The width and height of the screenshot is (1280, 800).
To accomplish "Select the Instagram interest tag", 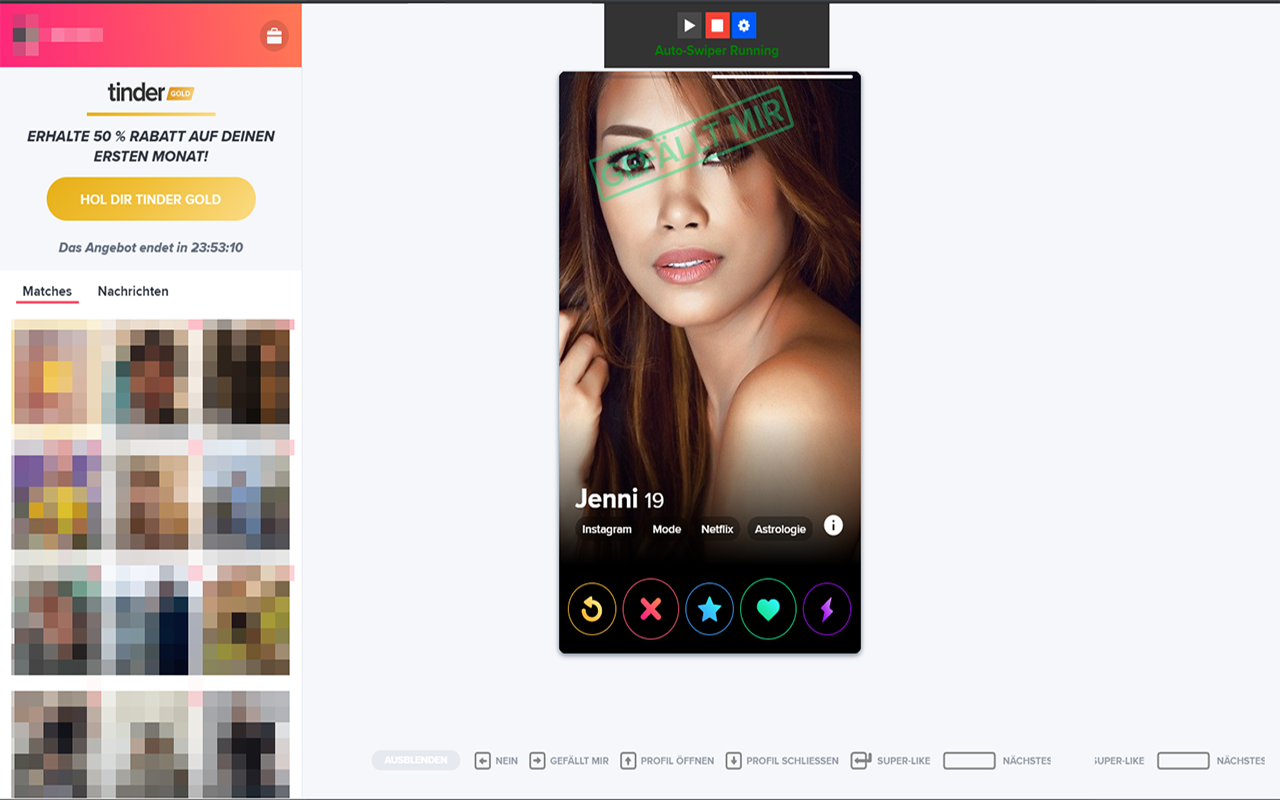I will tap(607, 529).
